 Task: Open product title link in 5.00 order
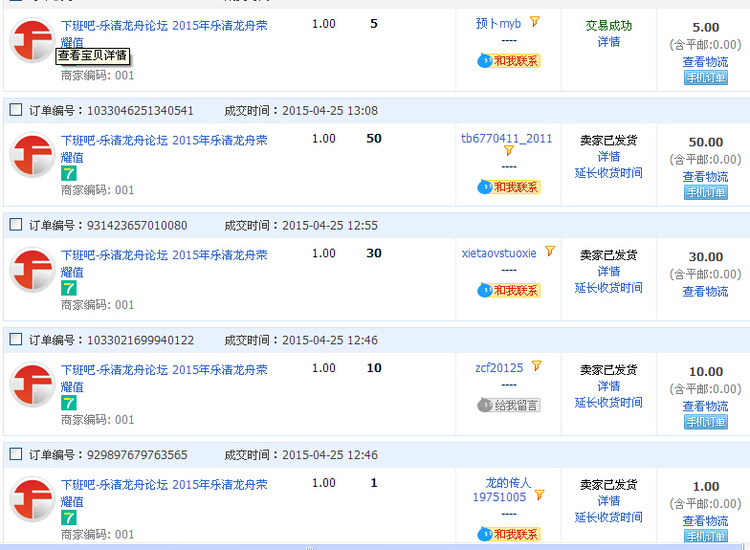pyautogui.click(x=164, y=33)
